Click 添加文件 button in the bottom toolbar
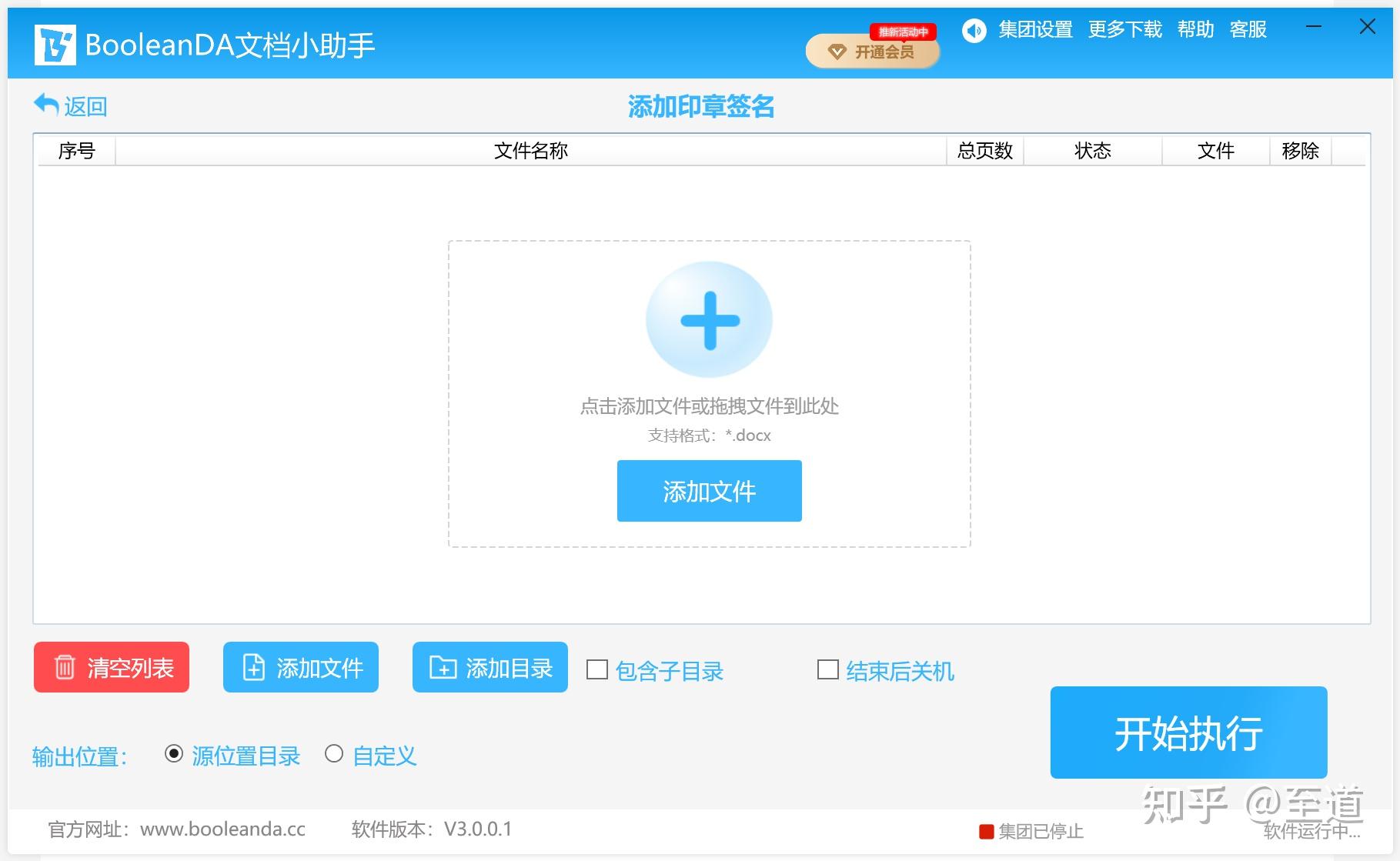This screenshot has height=861, width=1400. point(301,667)
